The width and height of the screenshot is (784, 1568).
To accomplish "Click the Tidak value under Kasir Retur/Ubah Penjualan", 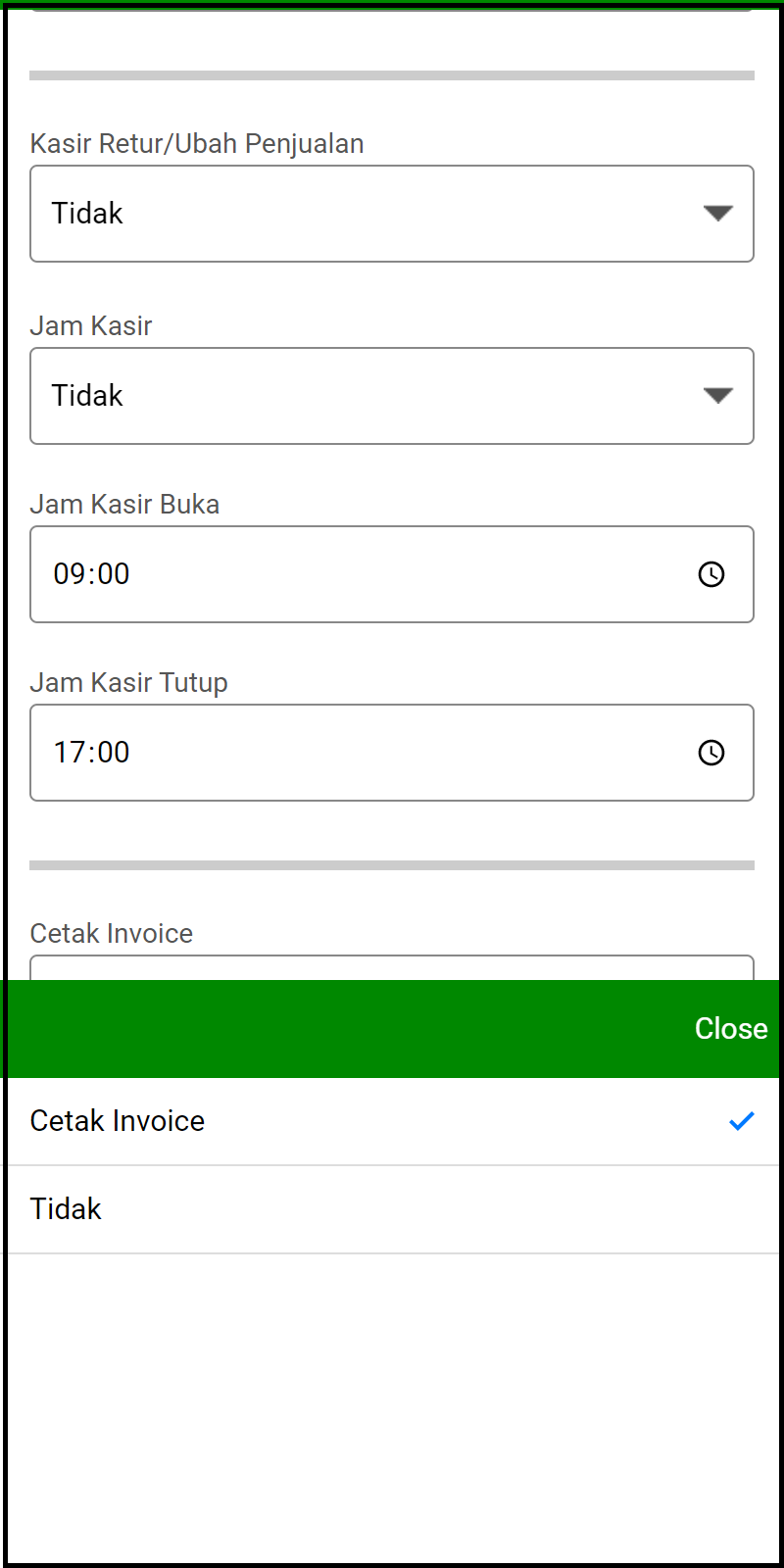I will 87,214.
